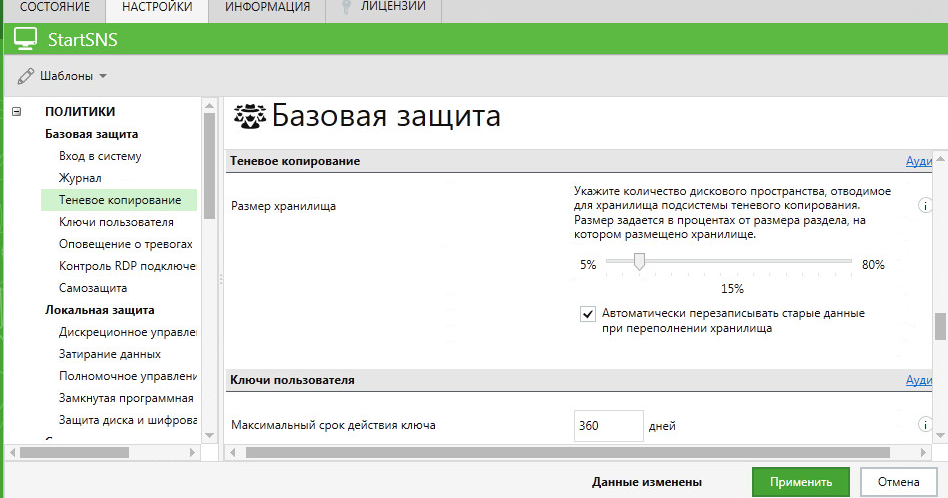Viewport: 948px width, 498px height.
Task: Select Вход в систему in tree
Action: (x=100, y=156)
